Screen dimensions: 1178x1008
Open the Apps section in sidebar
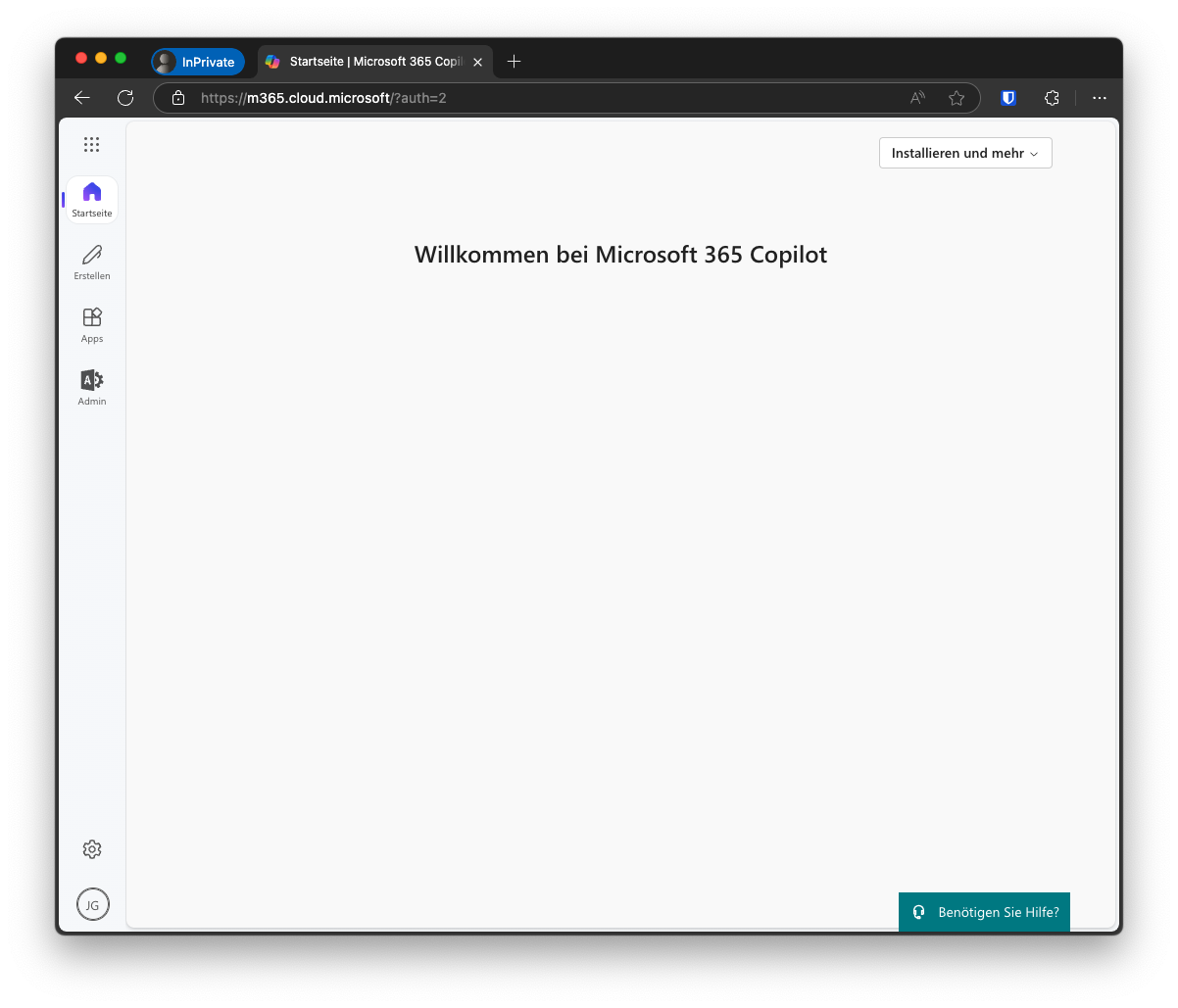click(x=92, y=325)
